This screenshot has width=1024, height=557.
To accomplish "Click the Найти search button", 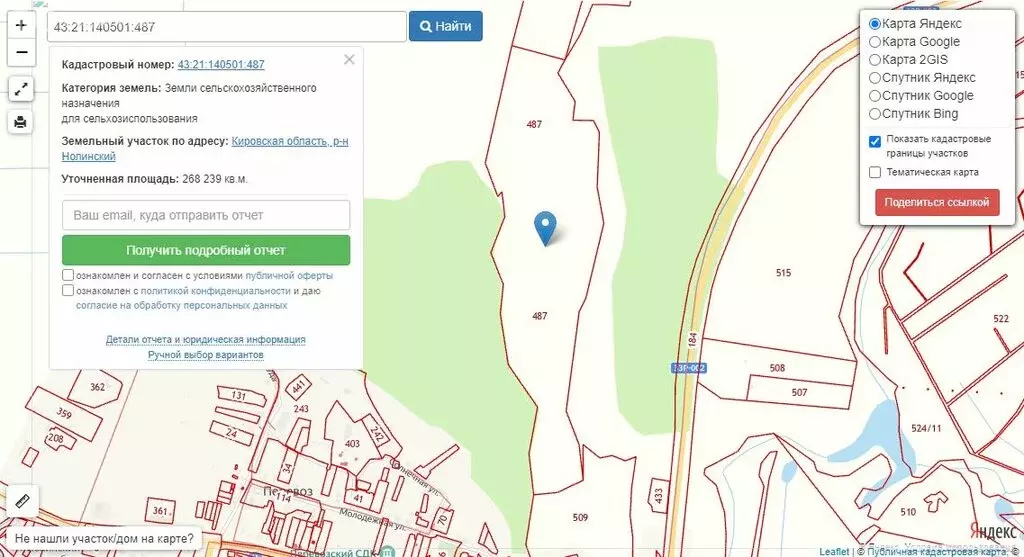I will click(x=445, y=26).
